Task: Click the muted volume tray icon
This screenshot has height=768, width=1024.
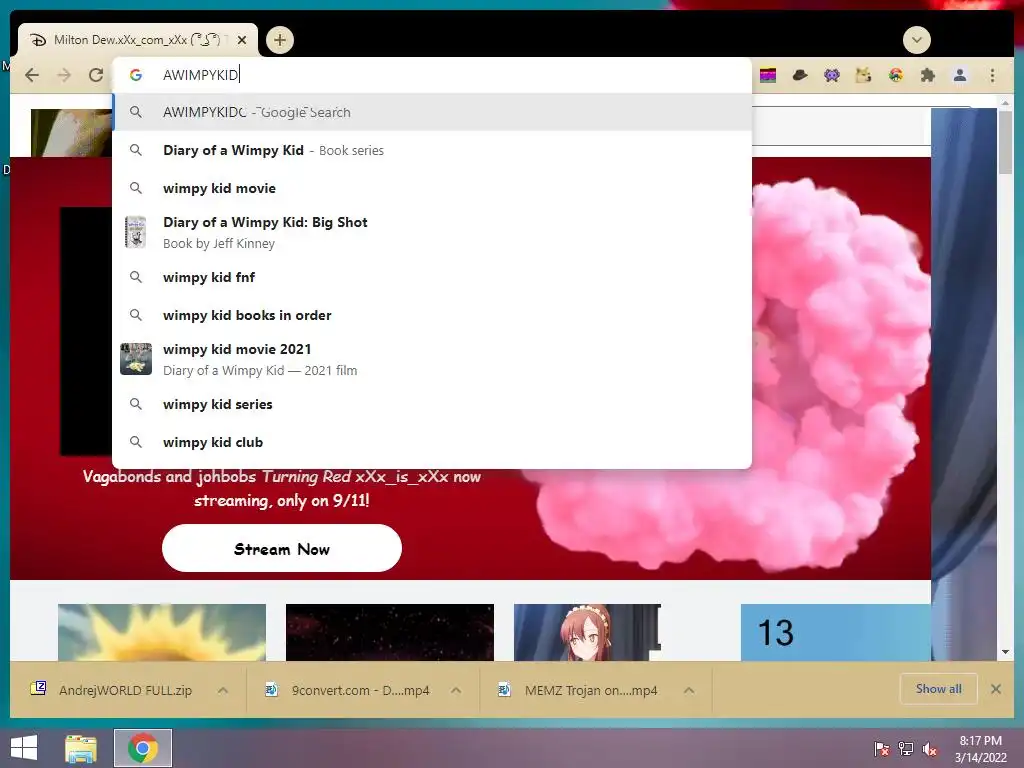Action: click(x=930, y=749)
